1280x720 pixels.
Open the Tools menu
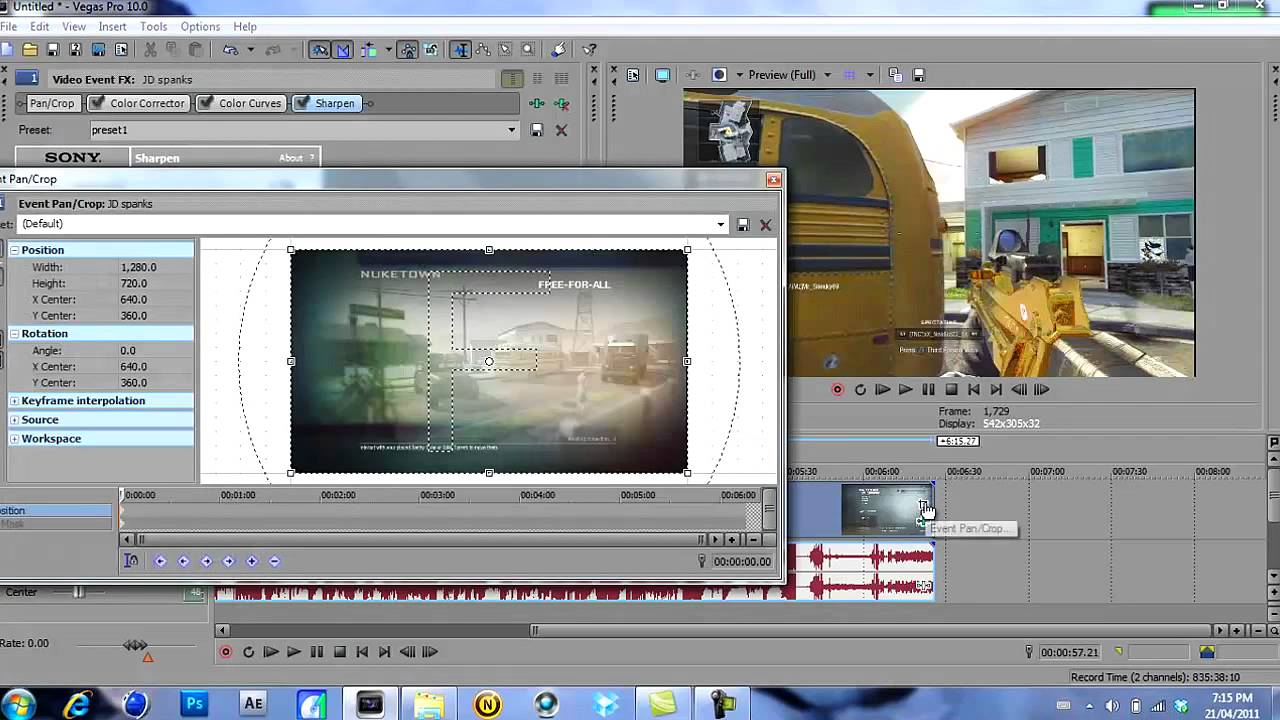154,26
